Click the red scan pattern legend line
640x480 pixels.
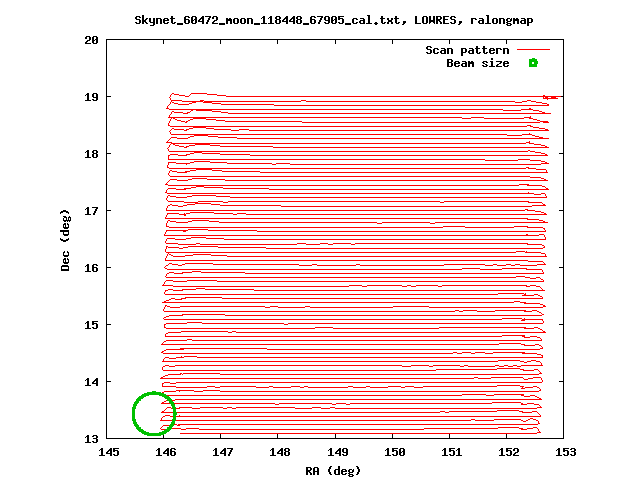point(533,50)
